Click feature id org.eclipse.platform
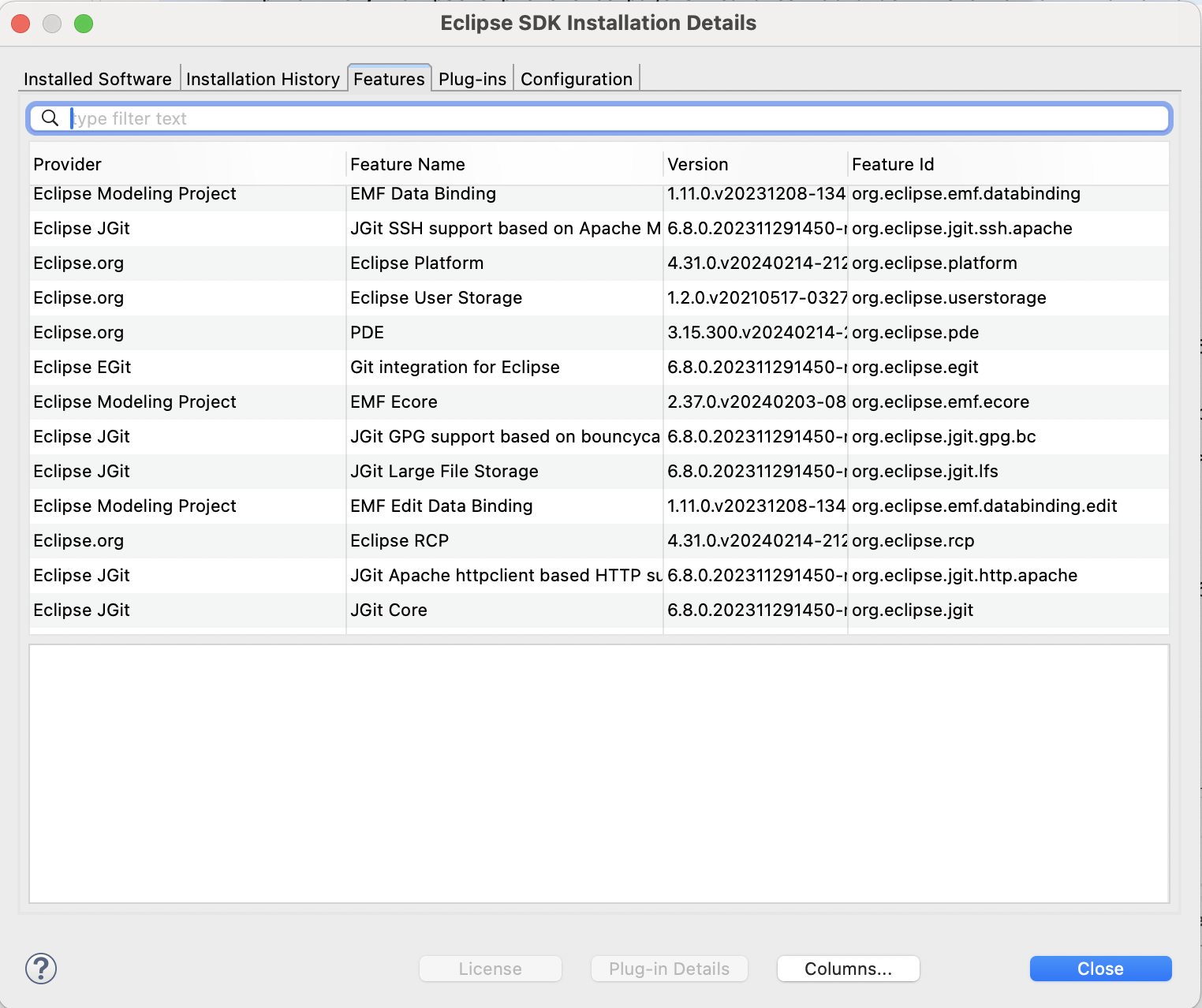This screenshot has height=1008, width=1202. pos(935,263)
